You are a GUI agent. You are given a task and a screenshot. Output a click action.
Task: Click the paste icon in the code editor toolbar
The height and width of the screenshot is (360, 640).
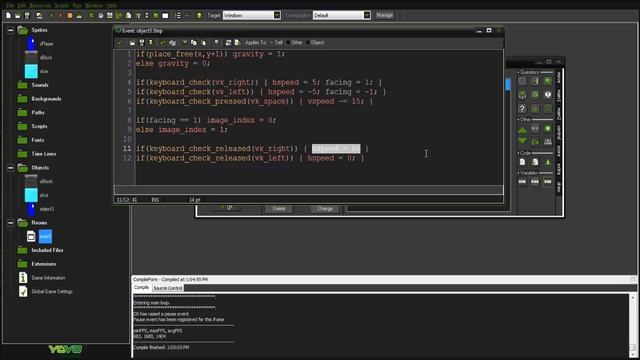click(204, 42)
